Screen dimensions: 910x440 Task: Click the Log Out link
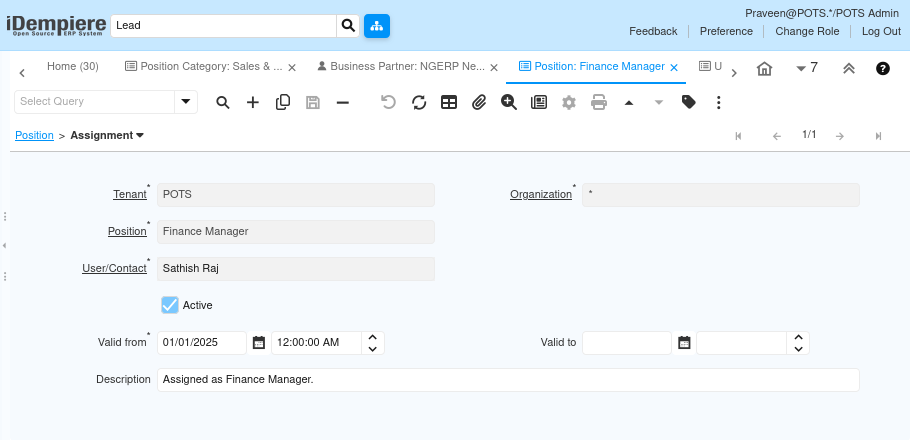(x=881, y=31)
